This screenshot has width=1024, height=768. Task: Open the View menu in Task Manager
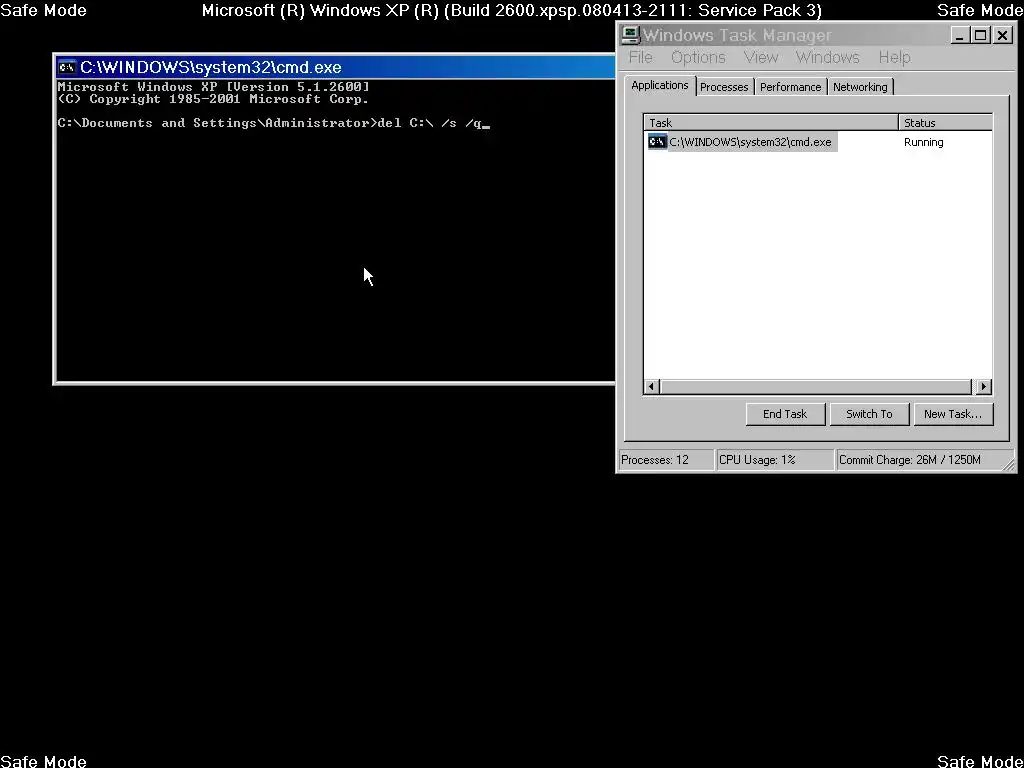click(761, 57)
